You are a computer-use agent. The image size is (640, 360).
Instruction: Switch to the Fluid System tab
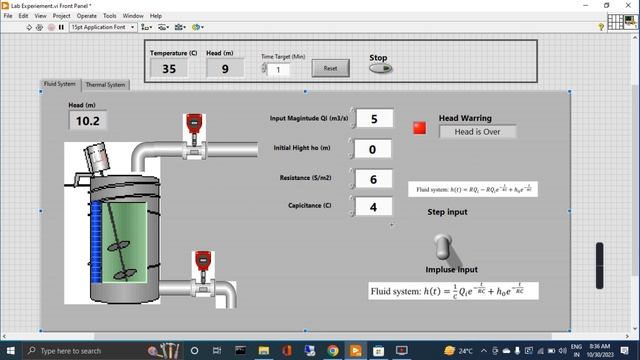60,84
